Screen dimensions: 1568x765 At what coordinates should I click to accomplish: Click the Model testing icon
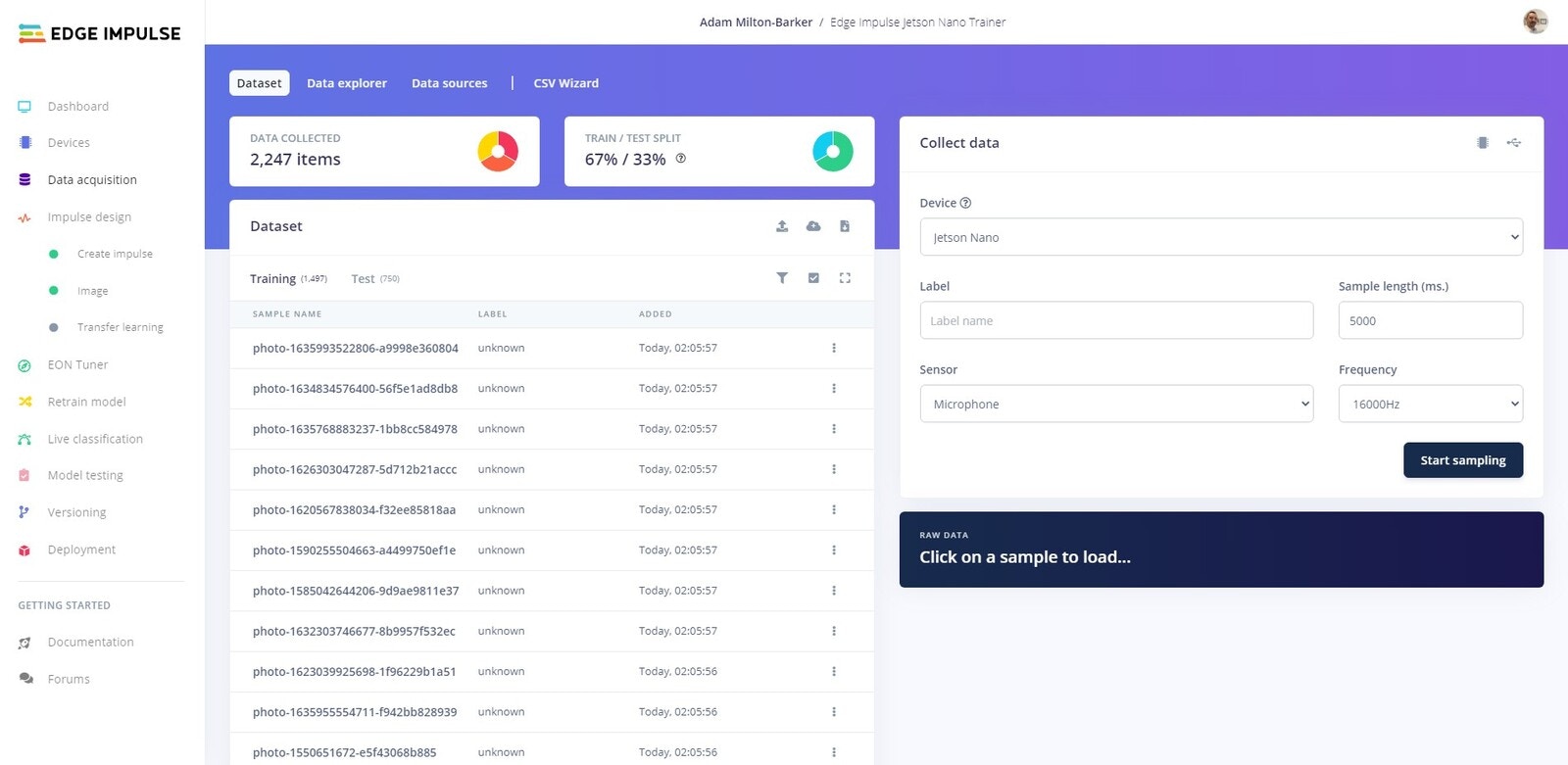click(24, 475)
